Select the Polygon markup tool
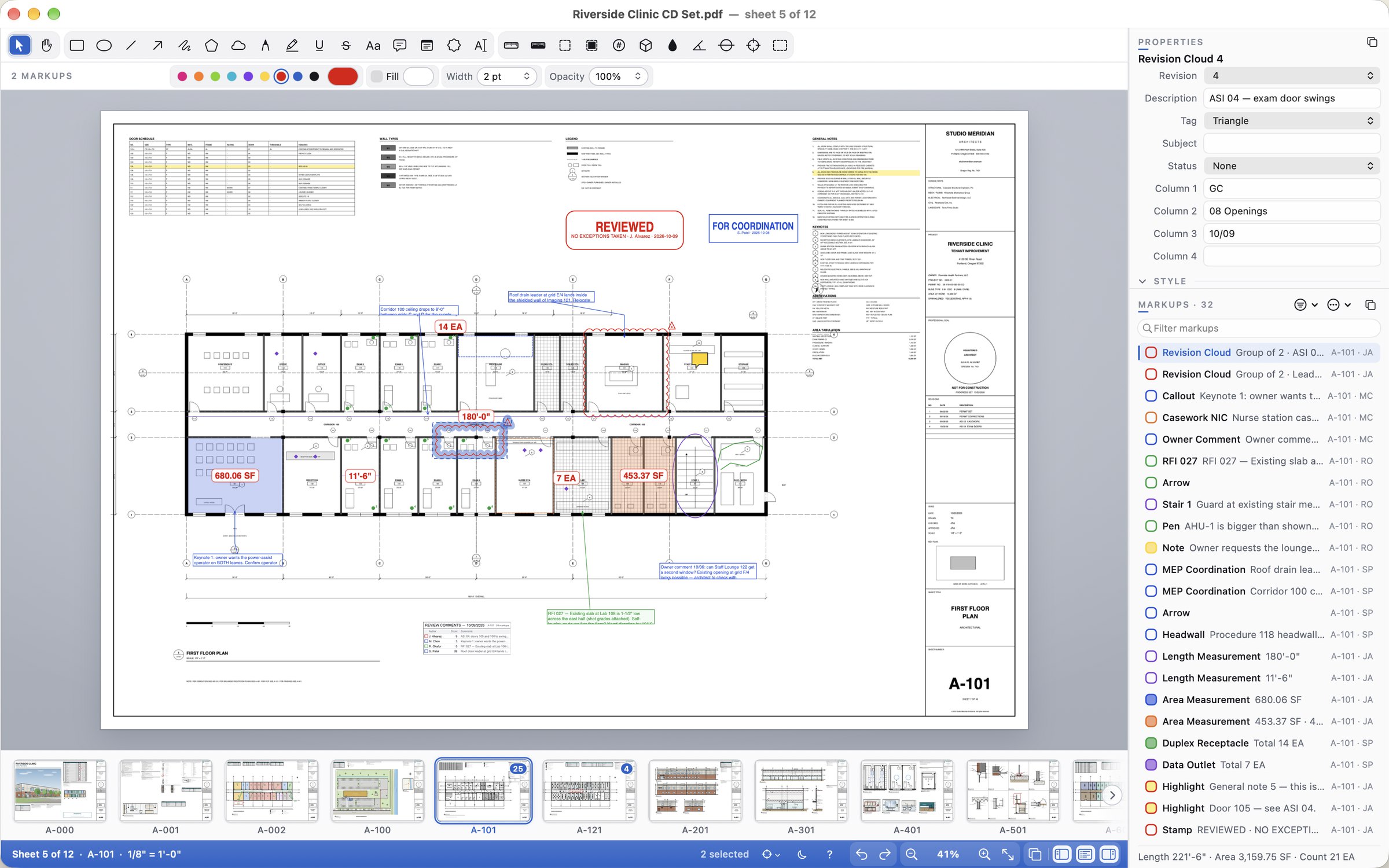 coord(211,45)
